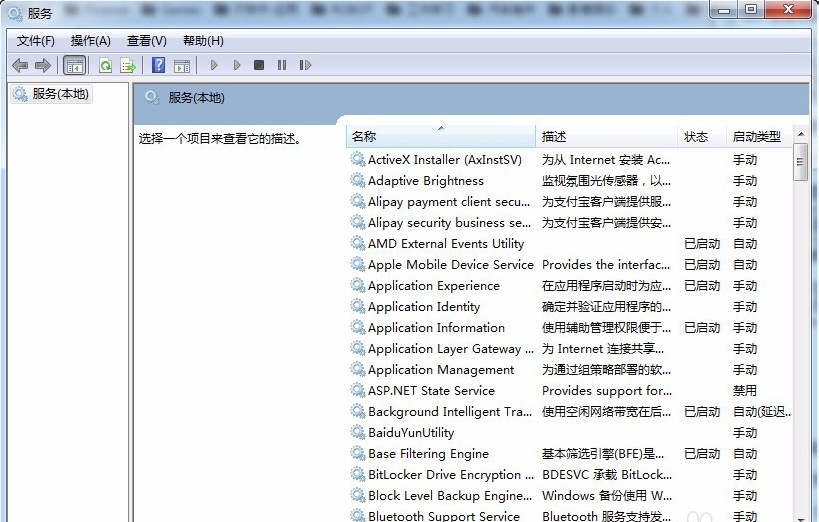
Task: Select the Application Experience service
Action: (x=434, y=286)
